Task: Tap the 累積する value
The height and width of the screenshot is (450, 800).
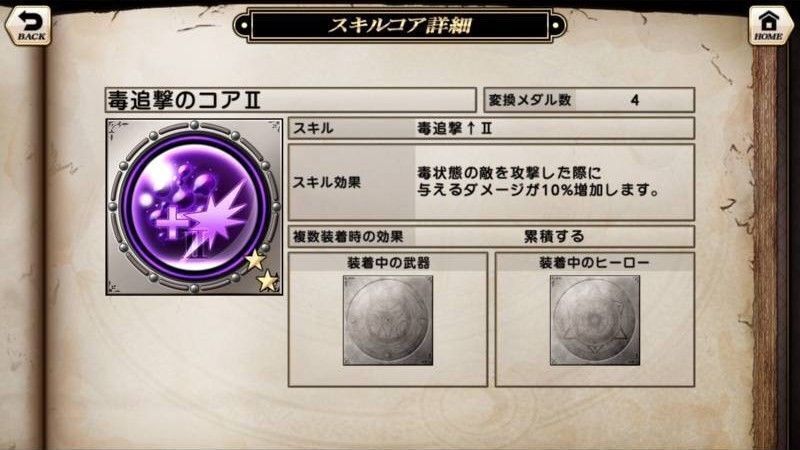Action: click(x=554, y=237)
